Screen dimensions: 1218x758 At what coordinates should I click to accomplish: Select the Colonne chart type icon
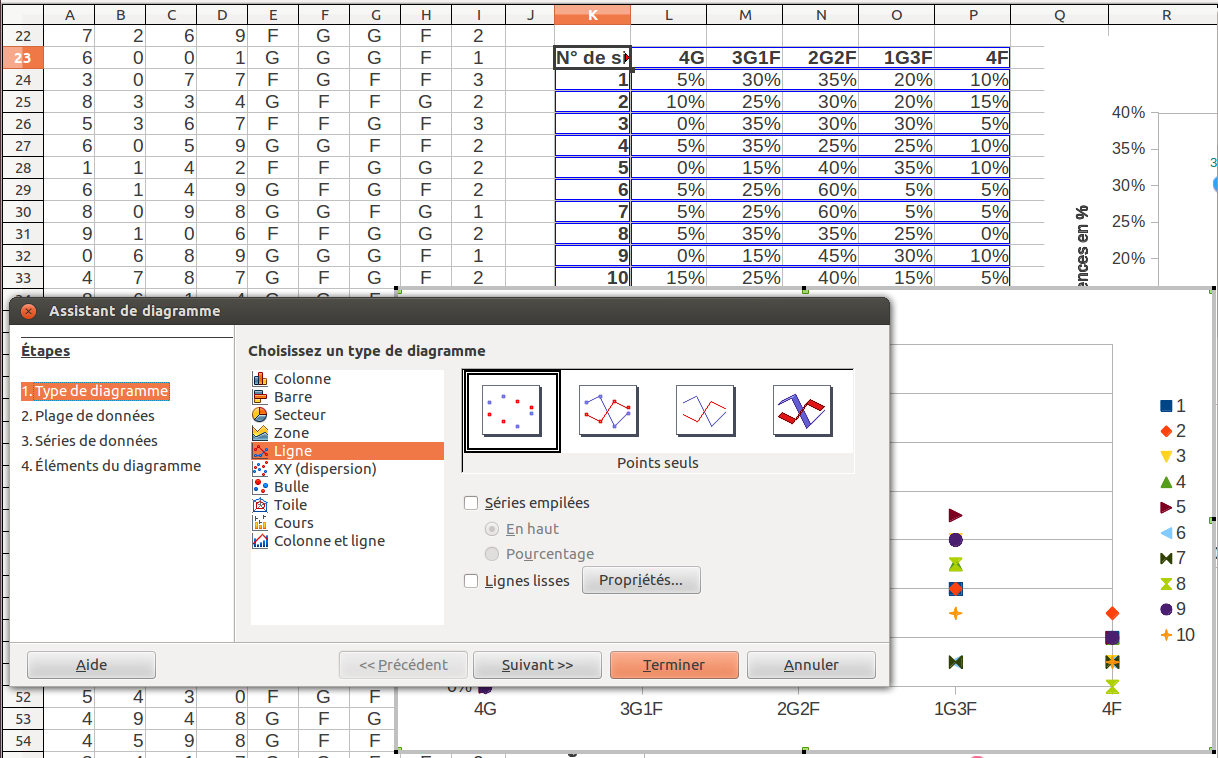coord(260,379)
